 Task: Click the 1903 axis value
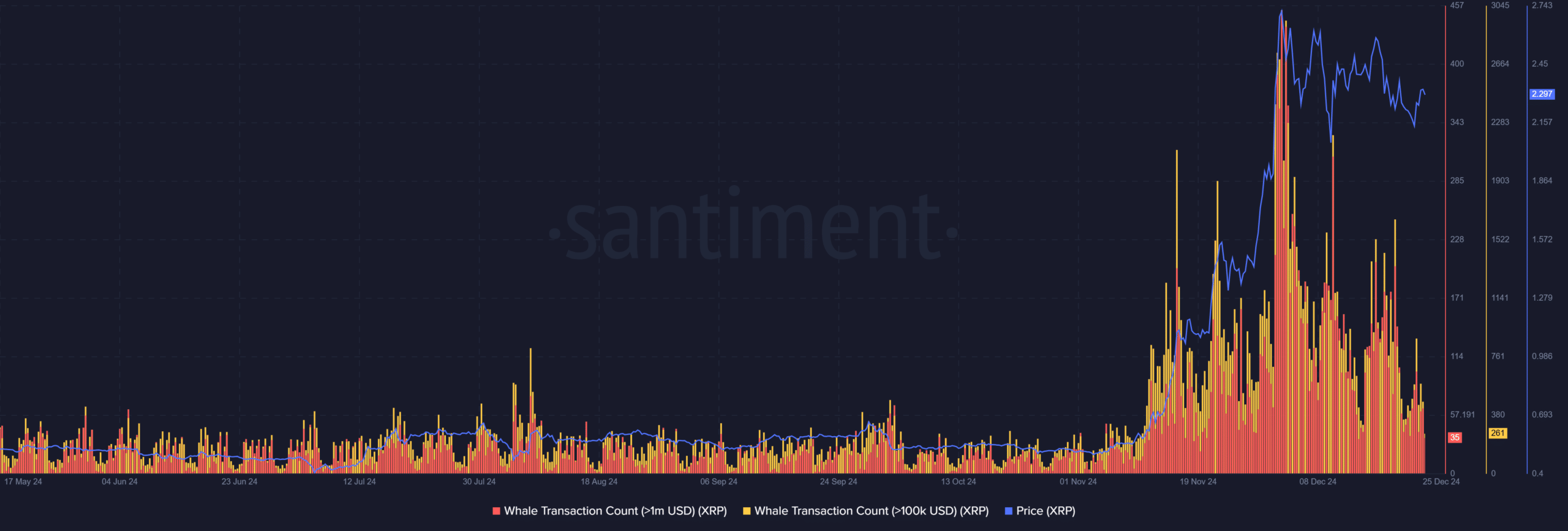(1500, 181)
